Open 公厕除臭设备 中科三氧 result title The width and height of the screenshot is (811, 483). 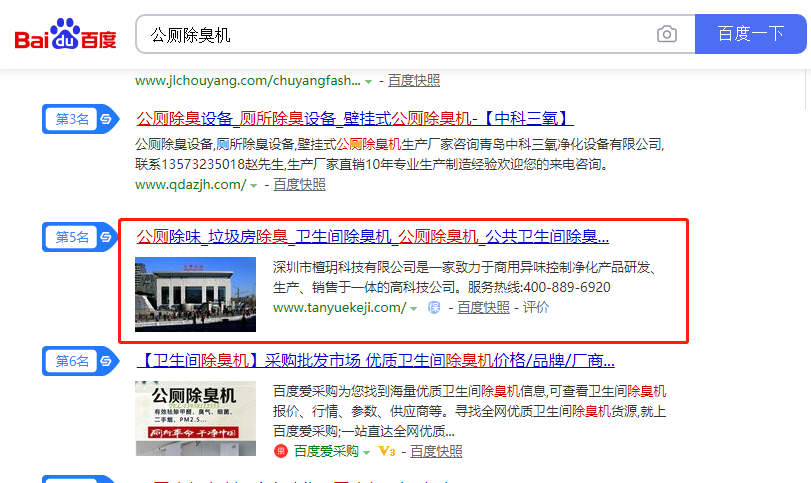coord(355,118)
